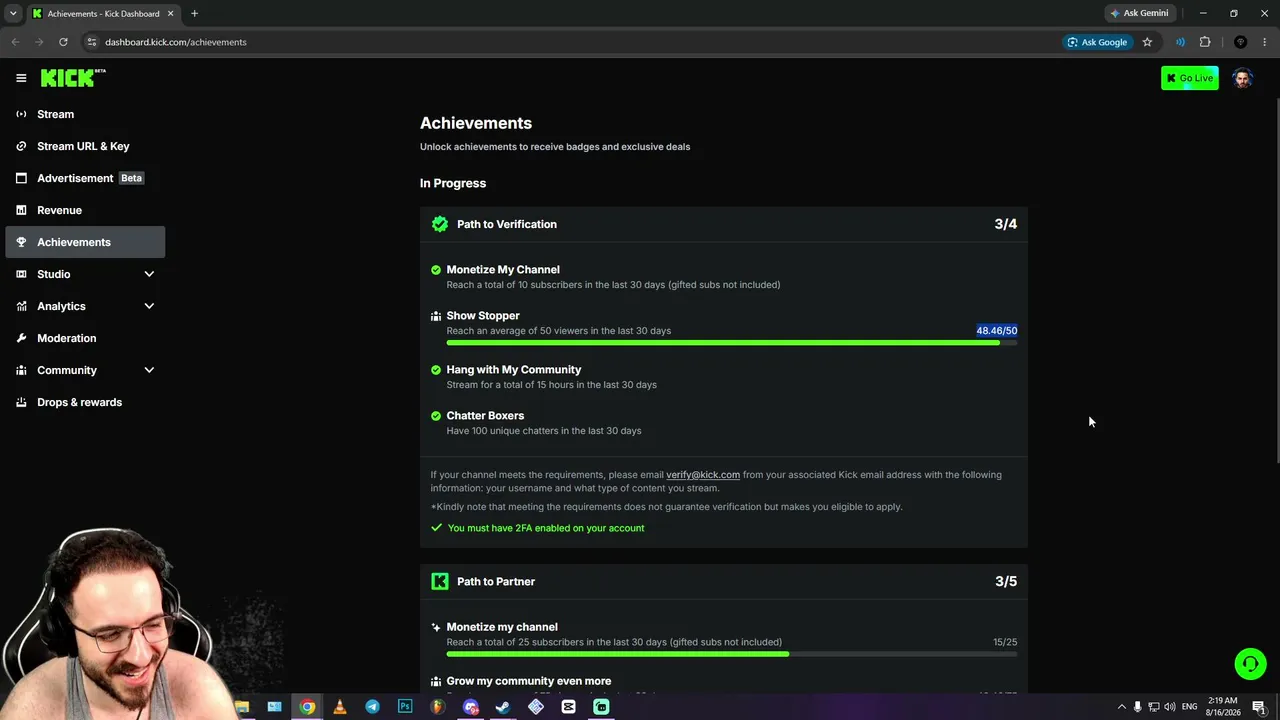This screenshot has width=1280, height=720.
Task: Click the address bar URL
Action: (x=176, y=42)
